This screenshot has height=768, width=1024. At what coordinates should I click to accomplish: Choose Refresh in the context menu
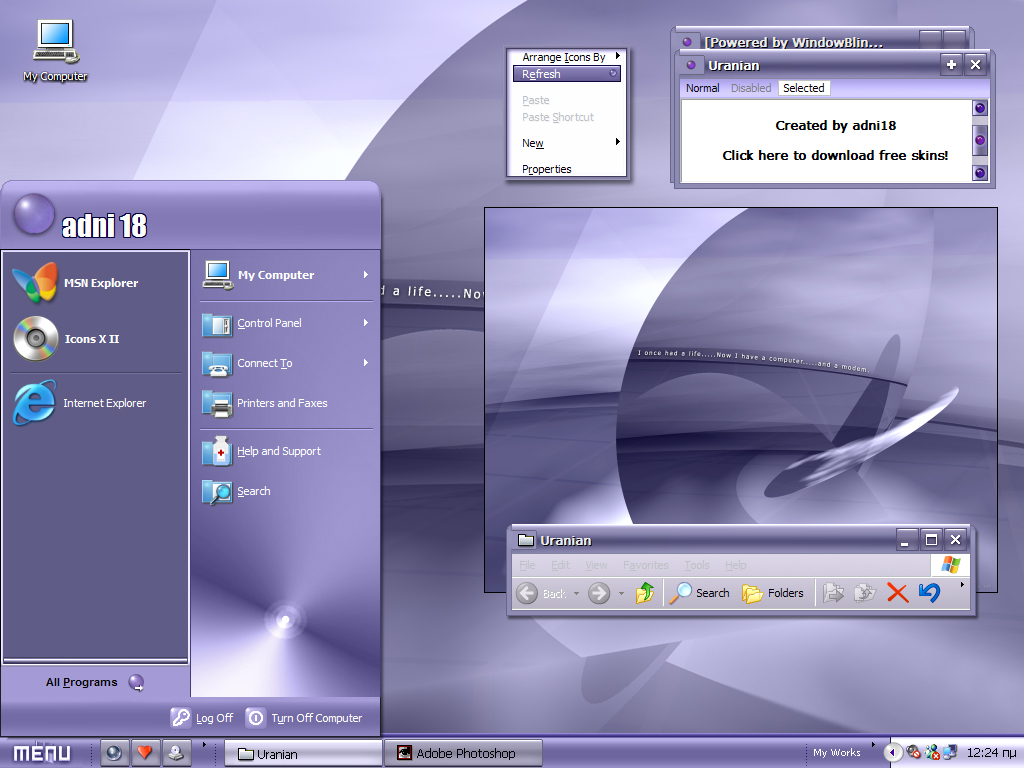click(x=567, y=74)
